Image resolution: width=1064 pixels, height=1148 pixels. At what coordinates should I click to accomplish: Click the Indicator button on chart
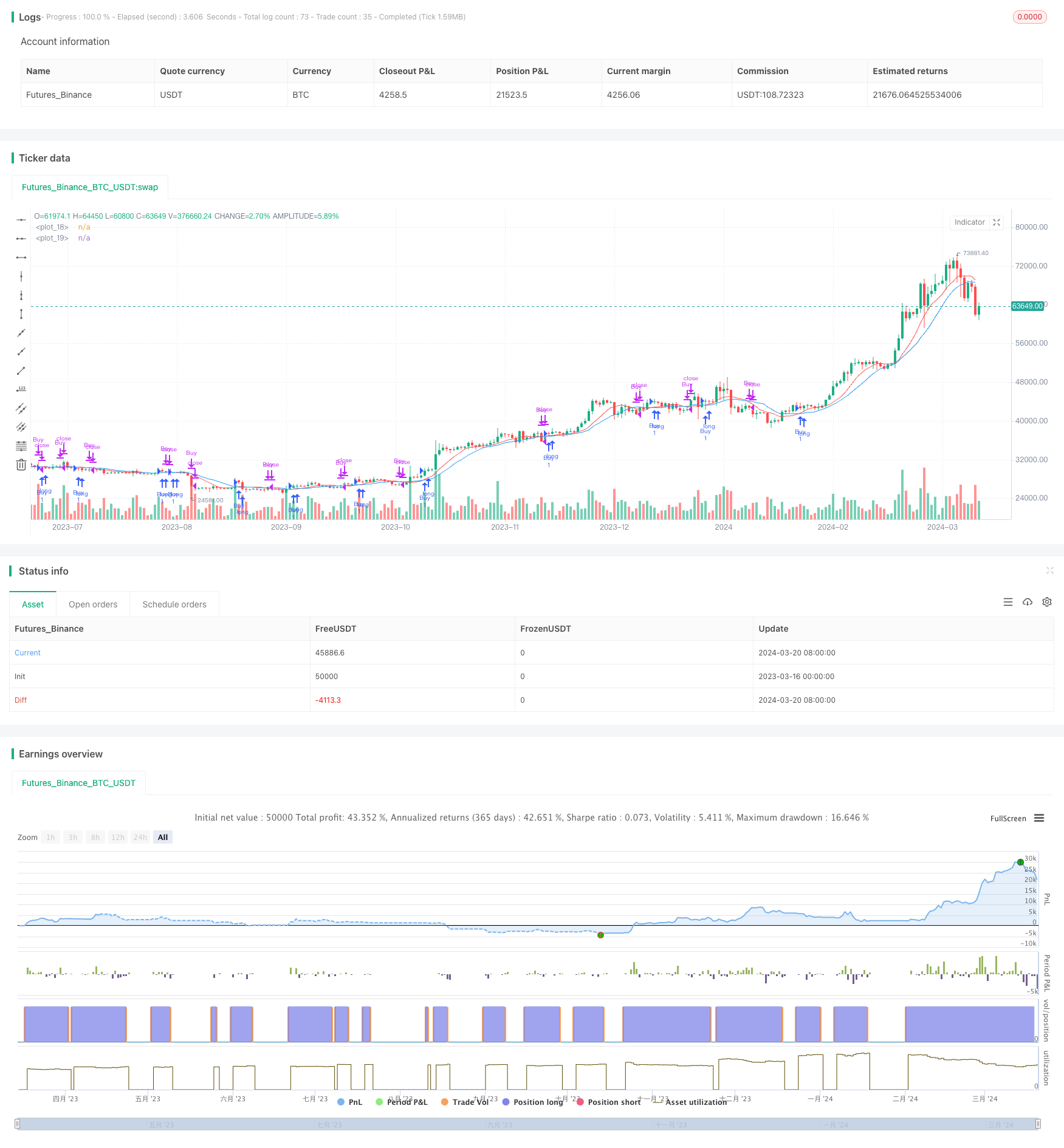coord(970,222)
